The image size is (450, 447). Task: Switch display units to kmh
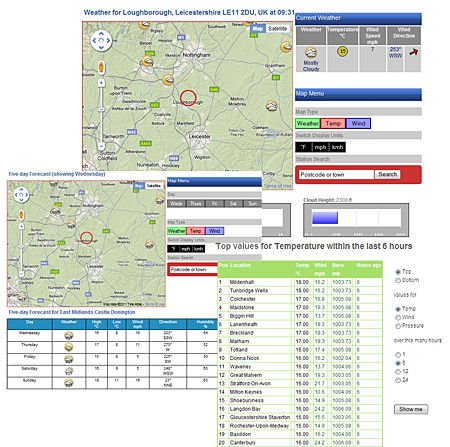tap(337, 147)
